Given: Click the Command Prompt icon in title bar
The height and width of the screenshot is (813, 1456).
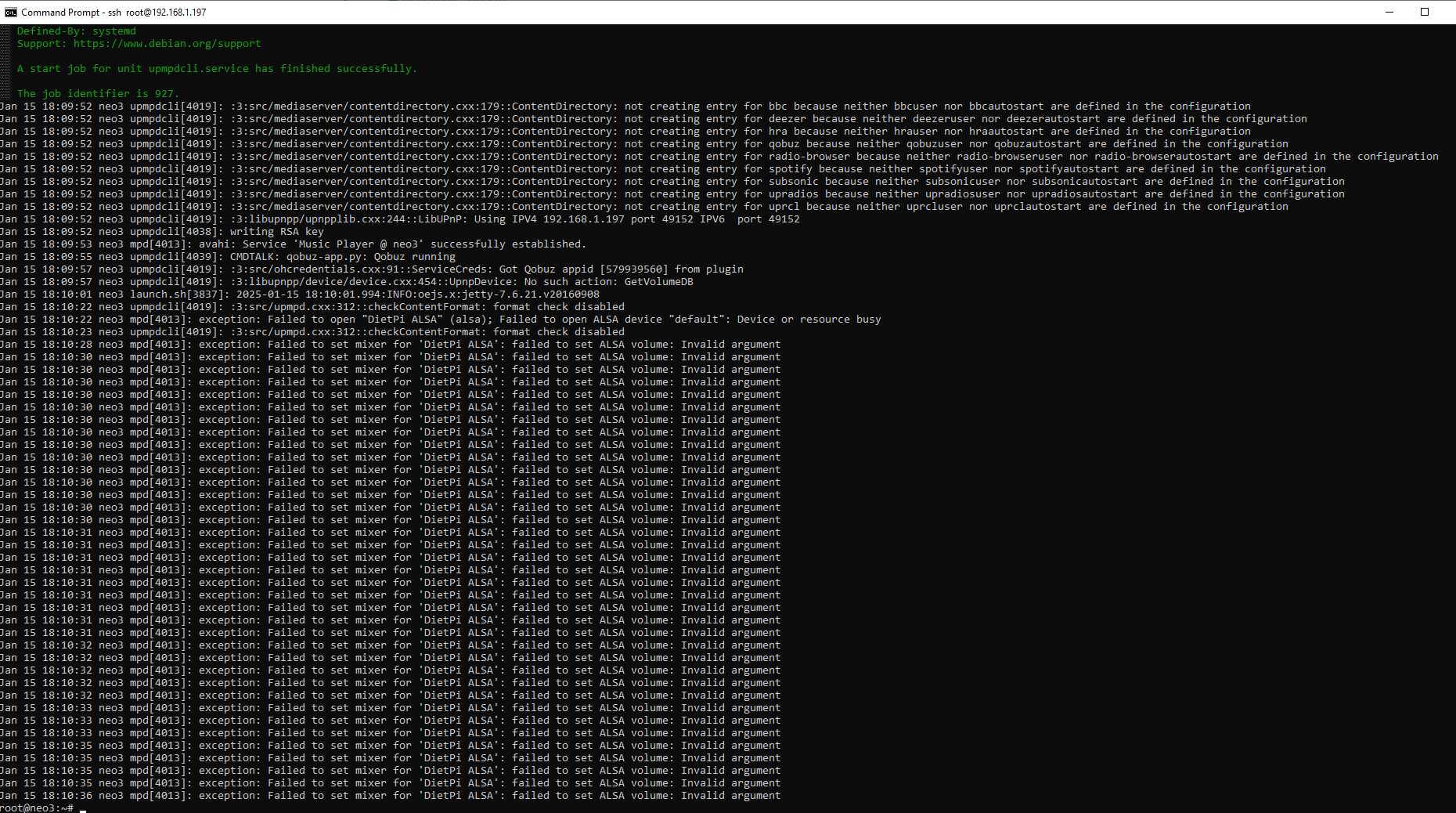Looking at the screenshot, I should pyautogui.click(x=10, y=12).
